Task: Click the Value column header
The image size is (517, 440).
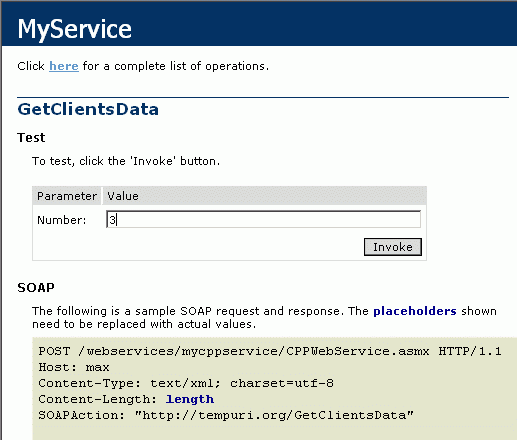Action: coord(123,196)
